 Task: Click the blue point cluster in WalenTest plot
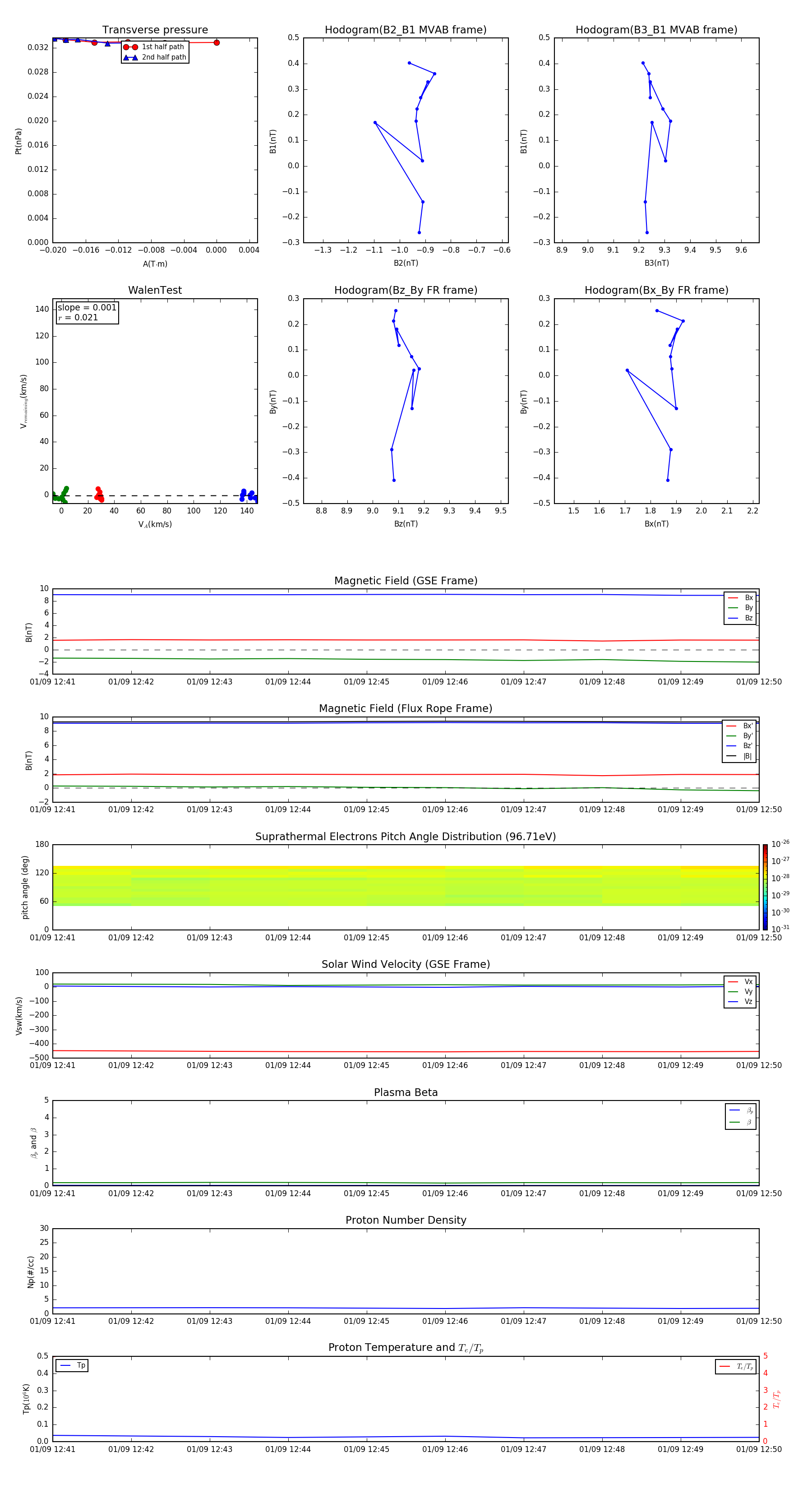click(249, 495)
